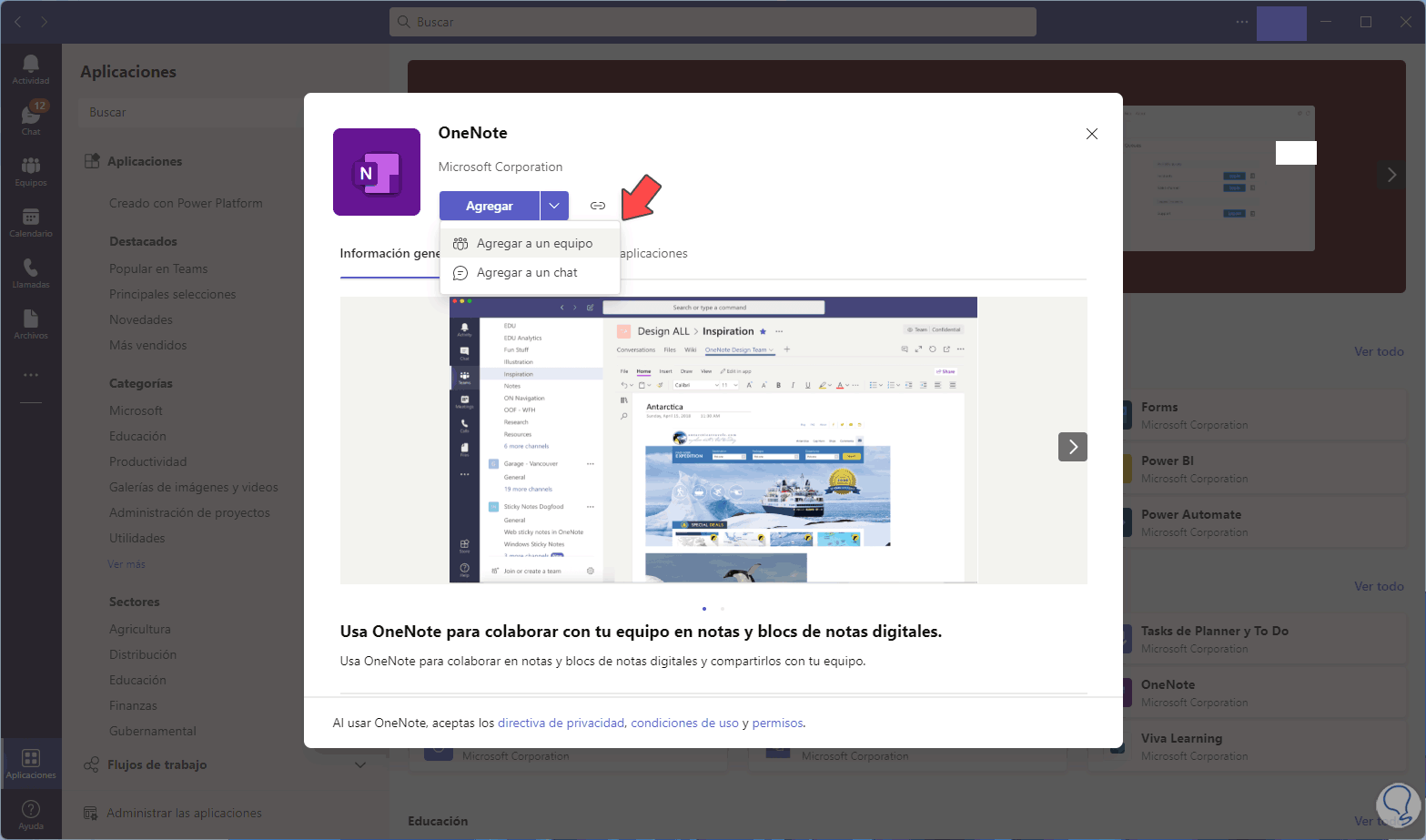Select Utilidades category
The width and height of the screenshot is (1426, 840).
tap(137, 538)
